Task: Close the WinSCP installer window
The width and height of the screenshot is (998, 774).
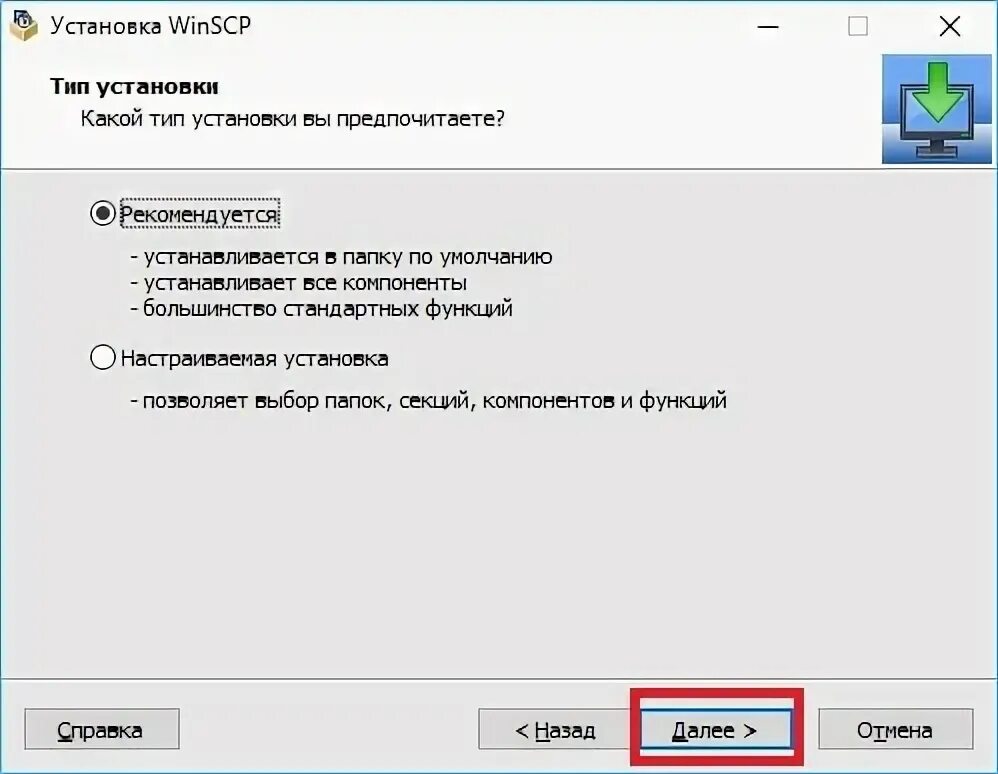Action: [950, 27]
